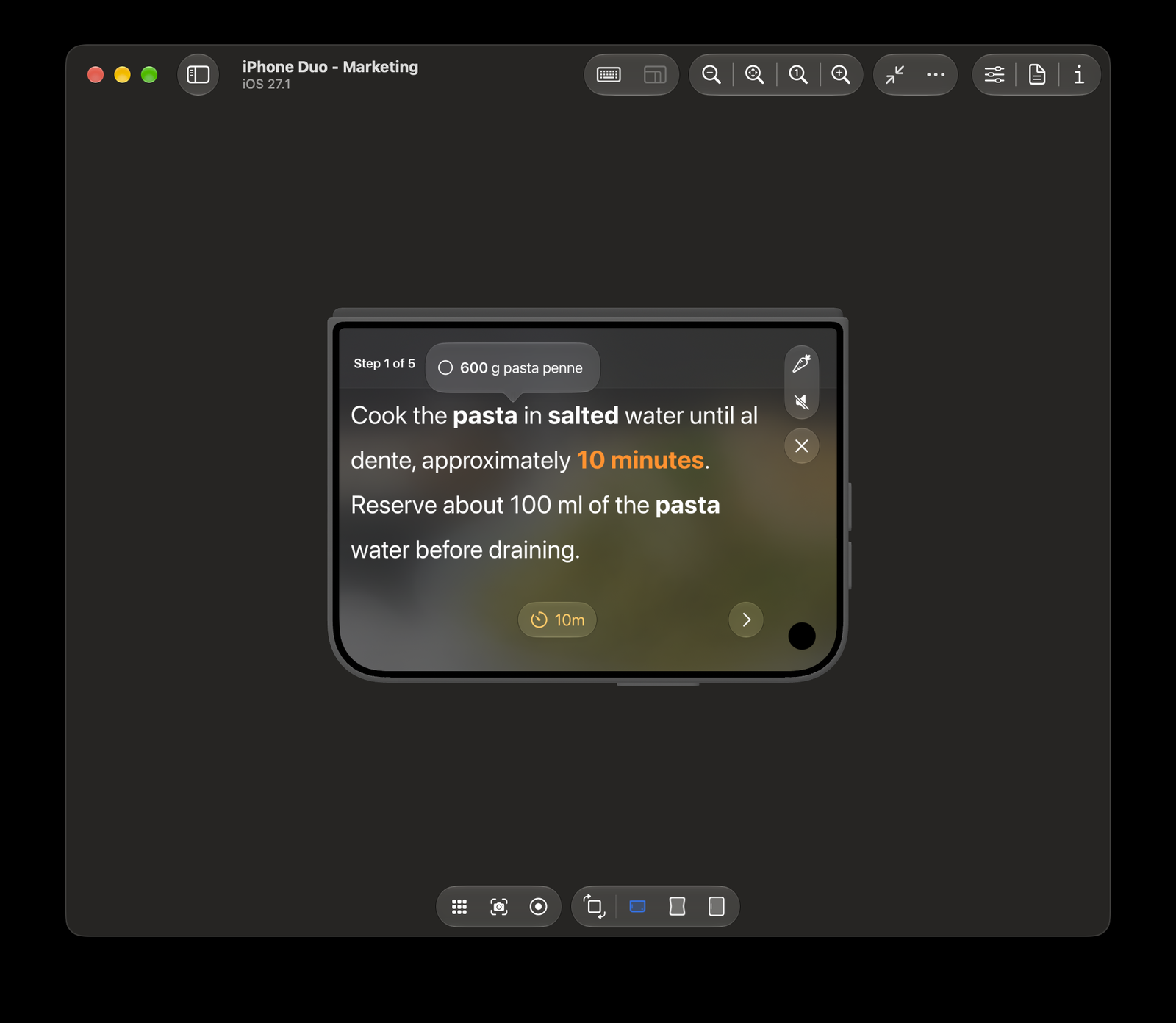The width and height of the screenshot is (1176, 1023).
Task: Start the 10m timer button
Action: pyautogui.click(x=557, y=620)
